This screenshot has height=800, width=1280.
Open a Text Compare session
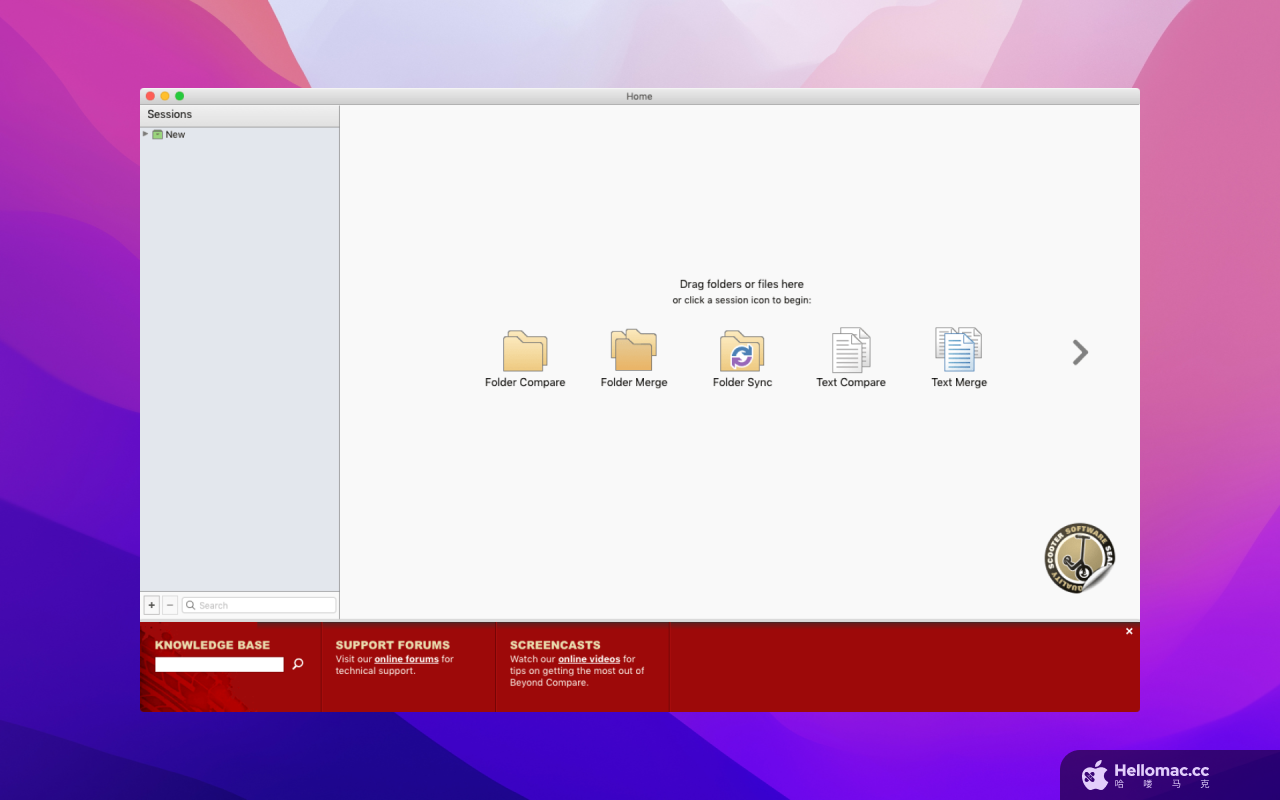(851, 358)
